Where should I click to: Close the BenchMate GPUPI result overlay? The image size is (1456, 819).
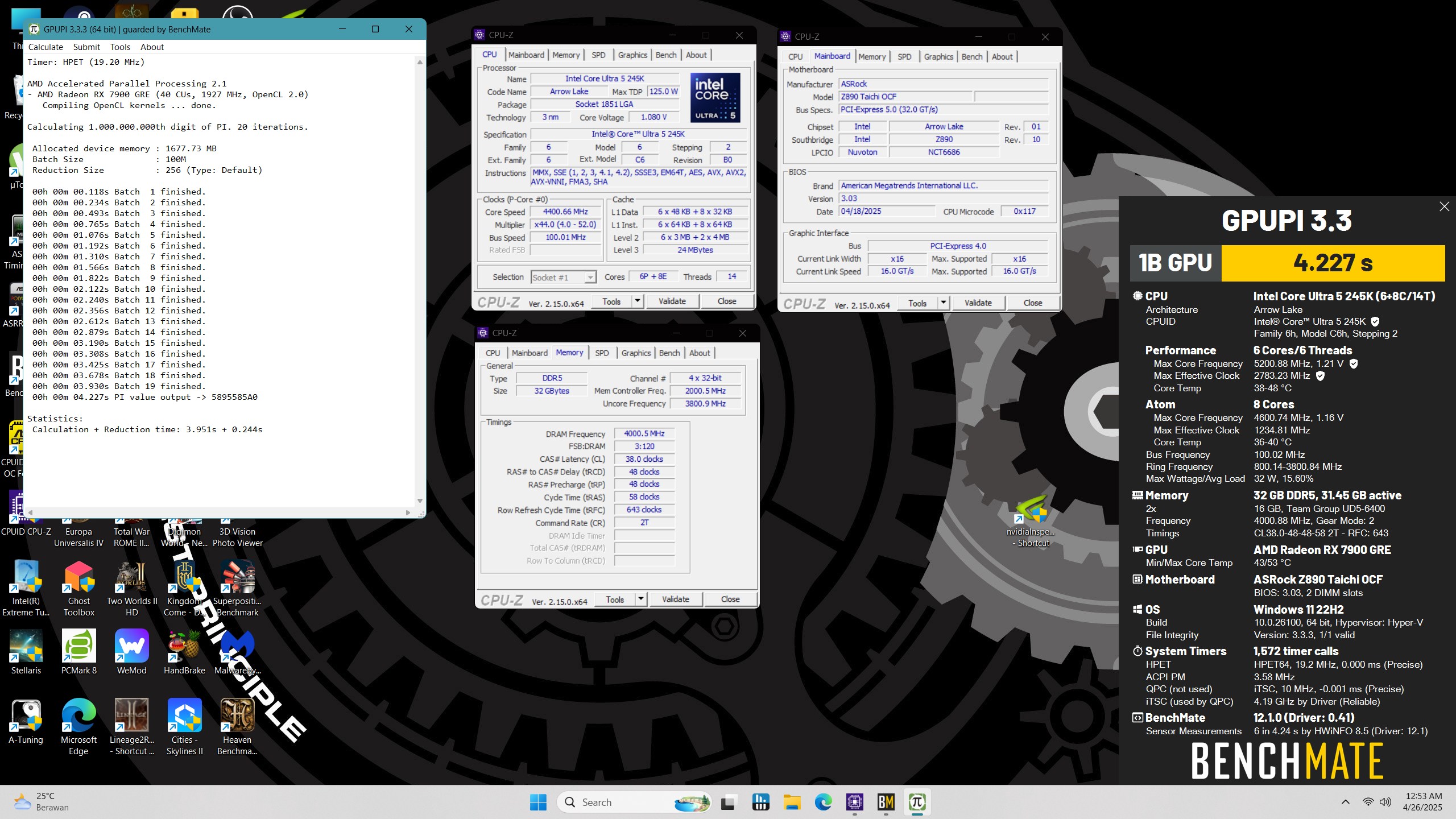pyautogui.click(x=1444, y=207)
